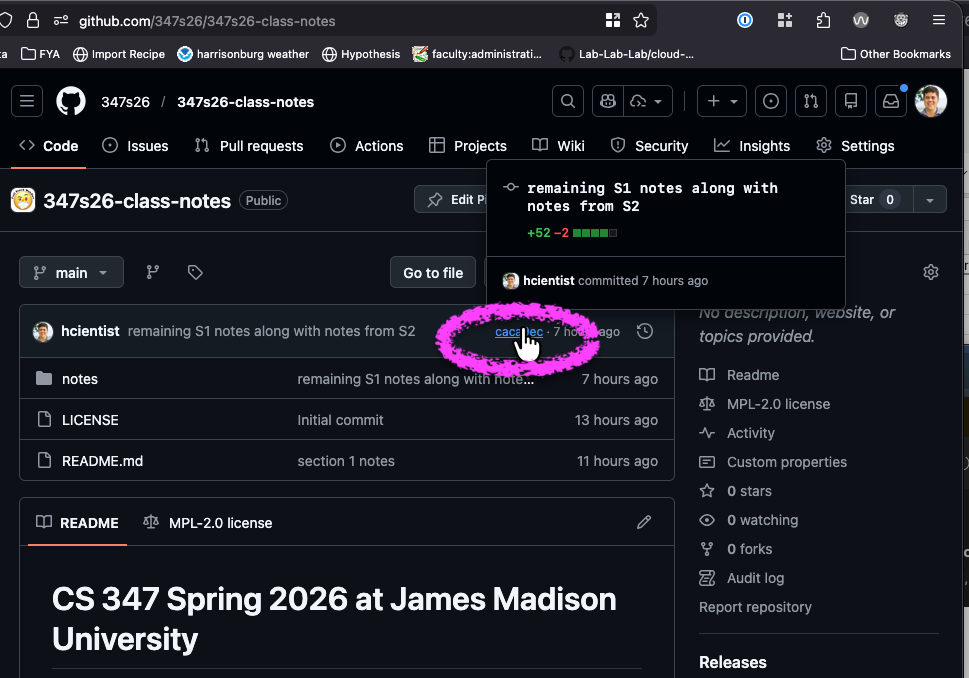This screenshot has width=969, height=678.
Task: Open the Audit log link
Action: coord(742,578)
